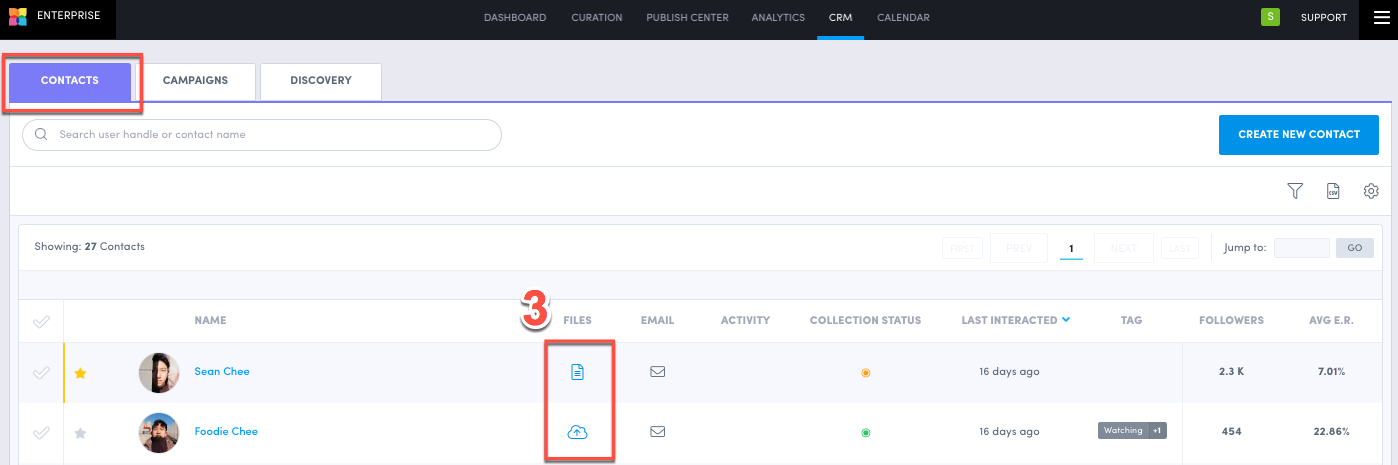1398x465 pixels.
Task: Toggle Last Interacted sort arrow
Action: click(x=1066, y=320)
